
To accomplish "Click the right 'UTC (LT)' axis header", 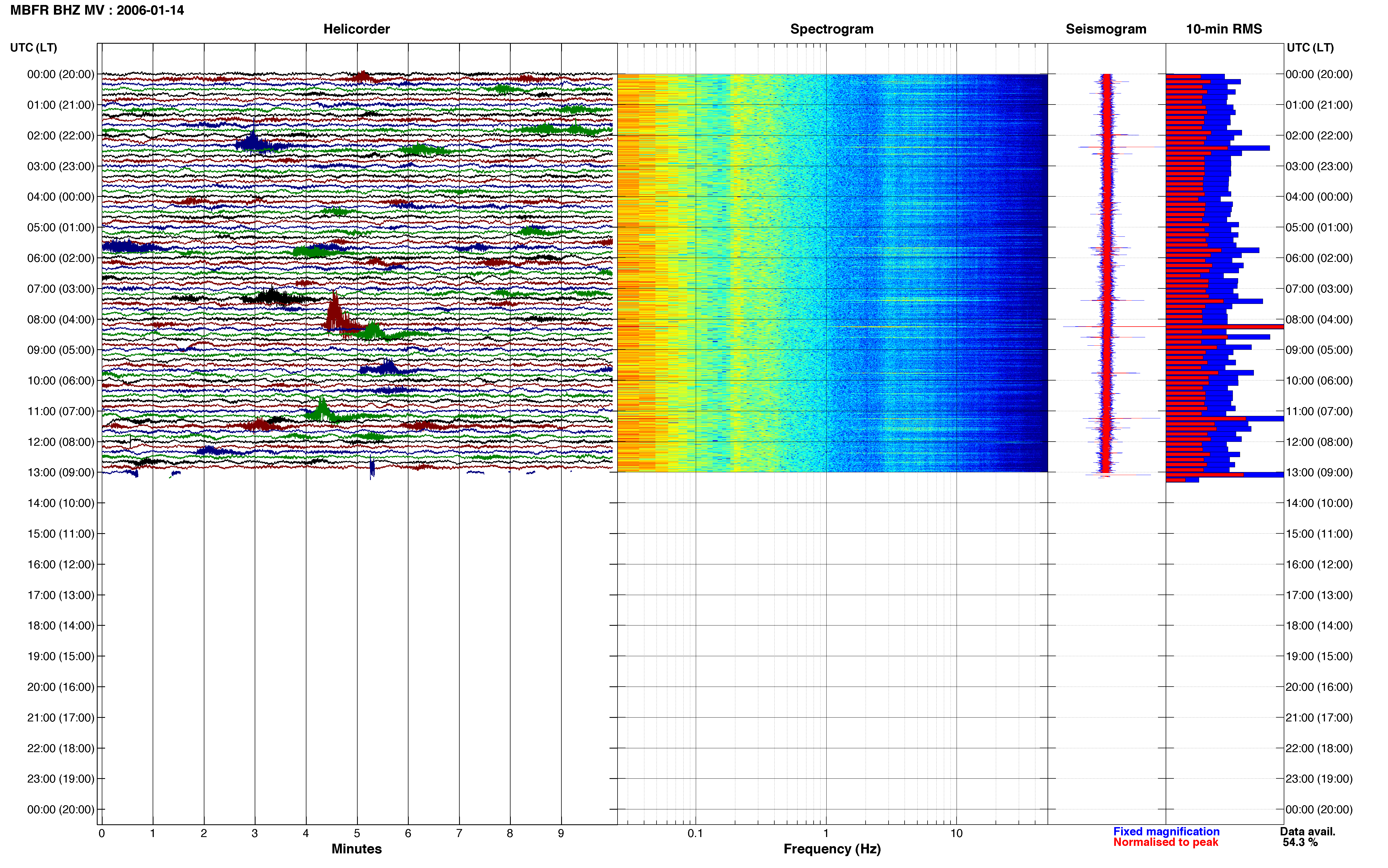I will pos(1310,47).
